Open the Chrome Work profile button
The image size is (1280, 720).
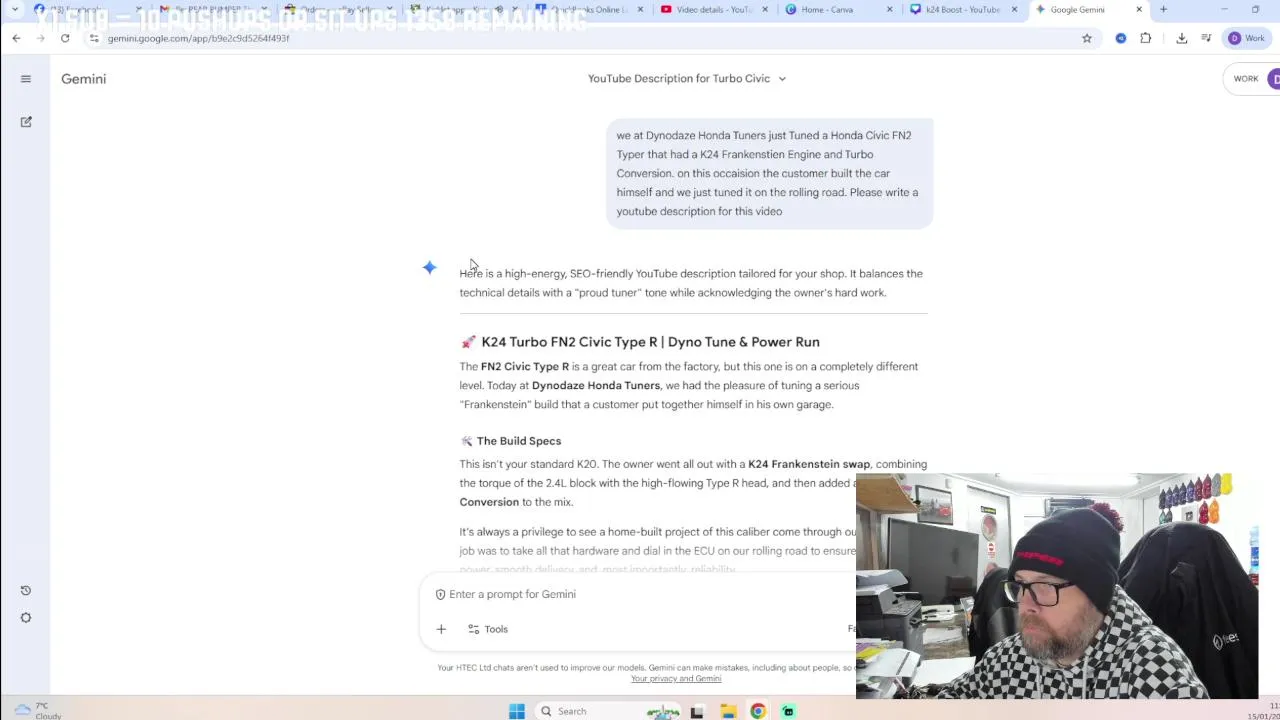(1247, 38)
